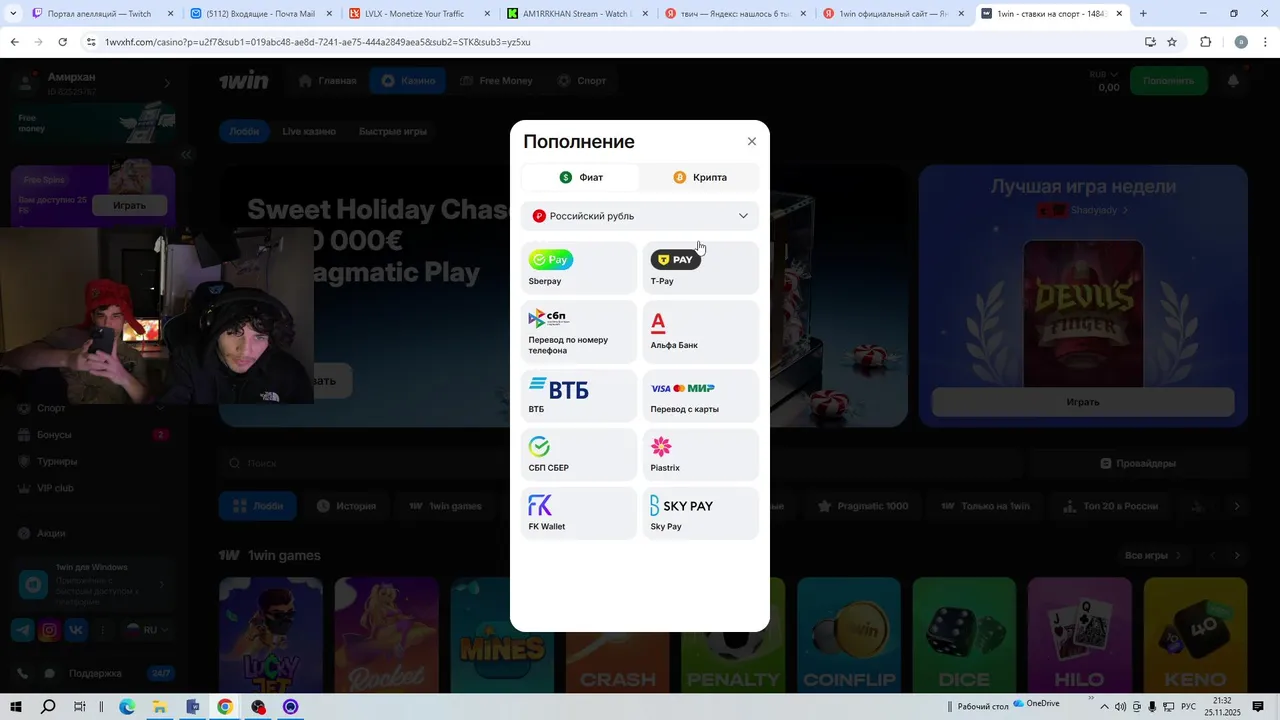Launch Microsoft Edge from taskbar
The height and width of the screenshot is (720, 1280).
127,707
